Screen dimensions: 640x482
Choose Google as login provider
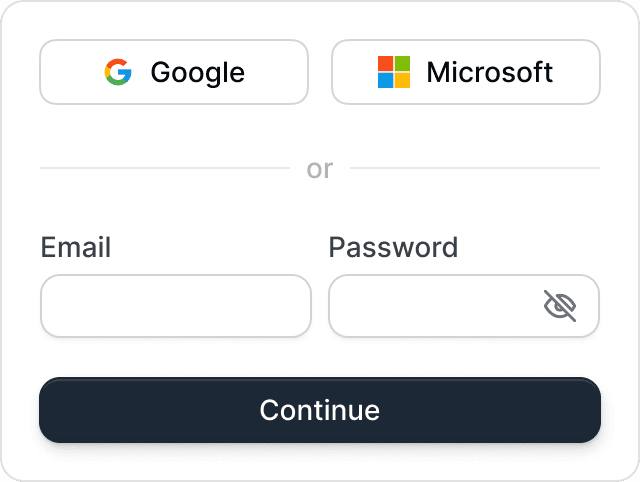174,72
